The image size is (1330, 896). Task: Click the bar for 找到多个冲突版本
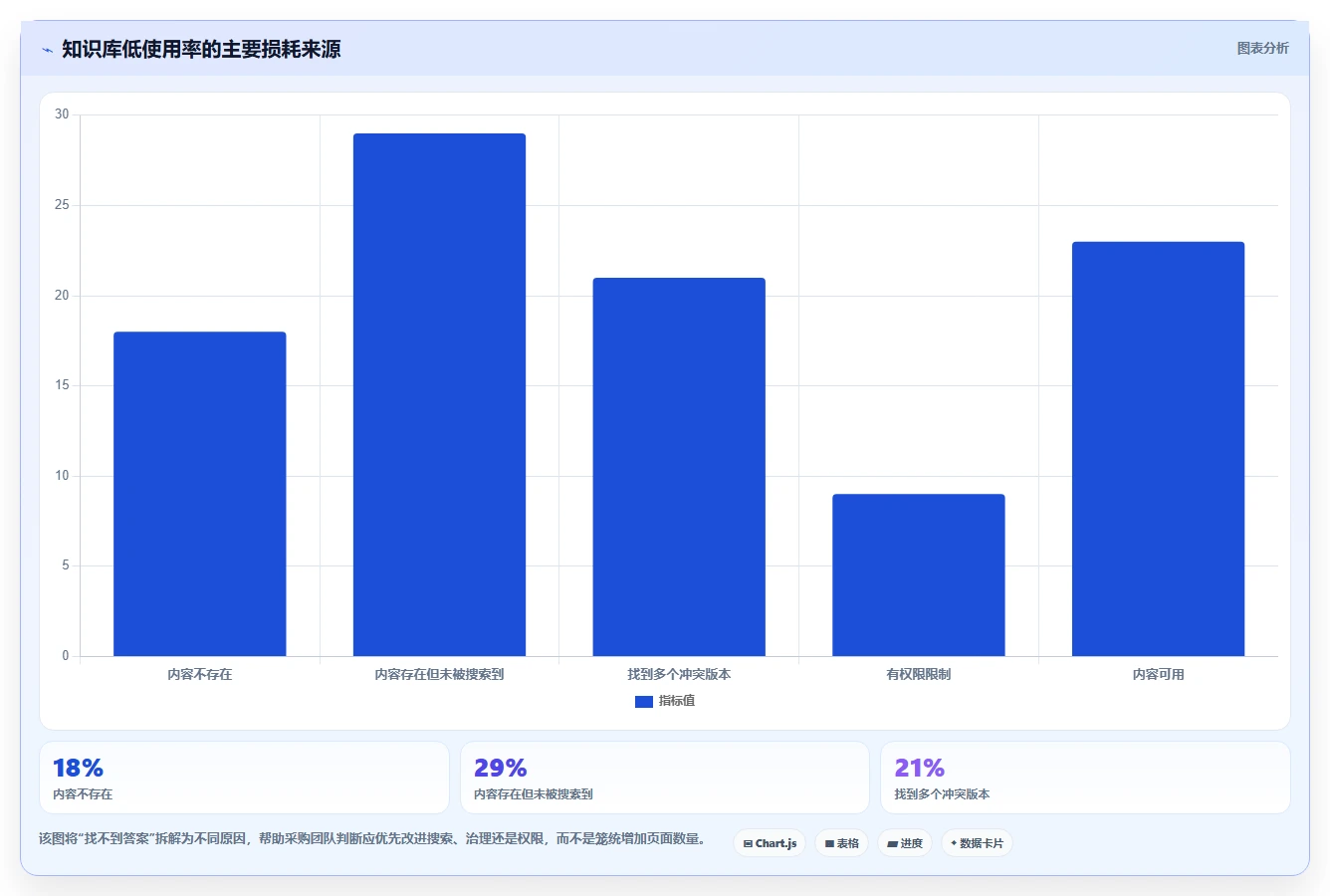click(x=679, y=467)
